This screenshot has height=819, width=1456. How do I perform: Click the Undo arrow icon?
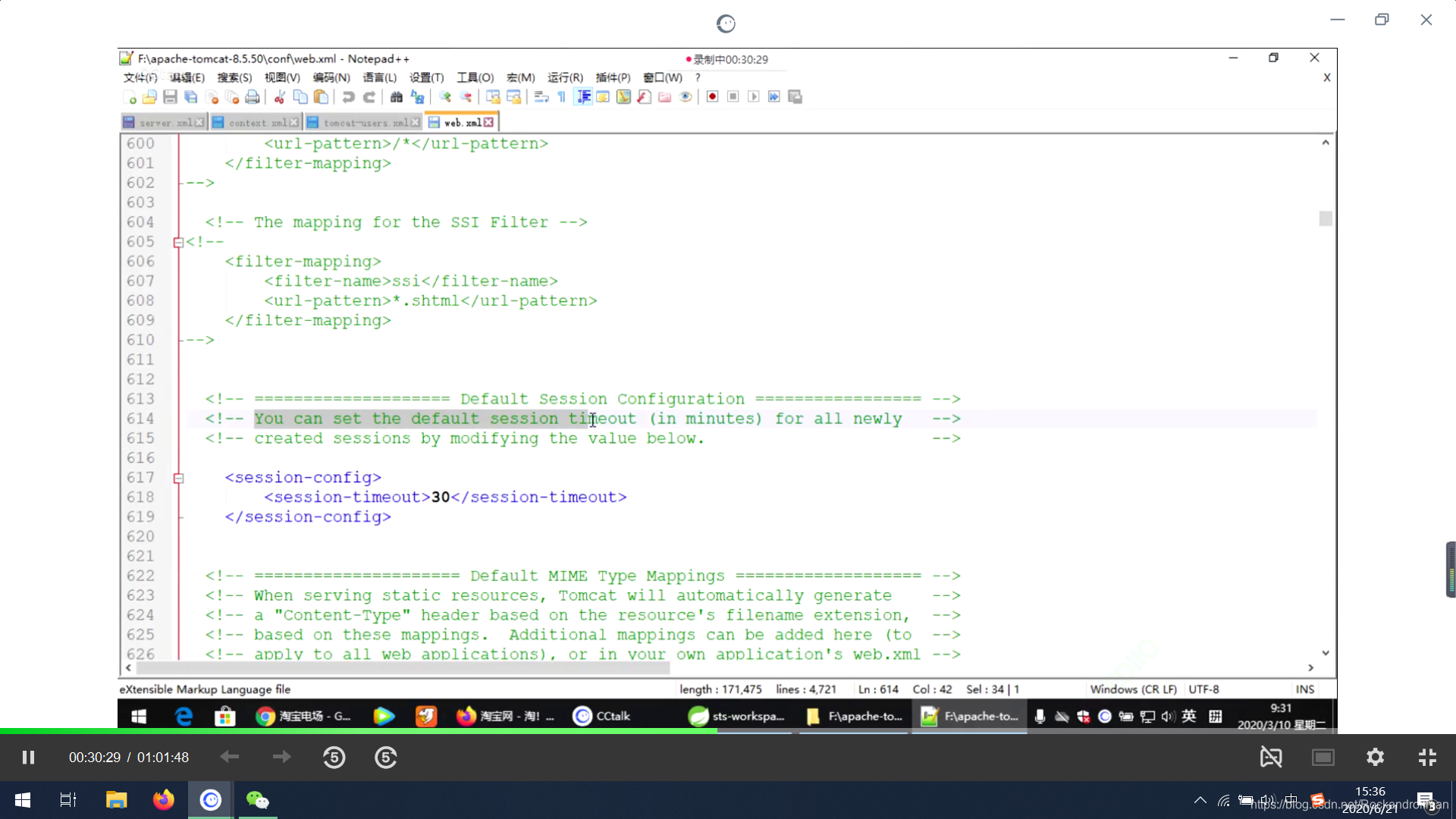coord(348,97)
